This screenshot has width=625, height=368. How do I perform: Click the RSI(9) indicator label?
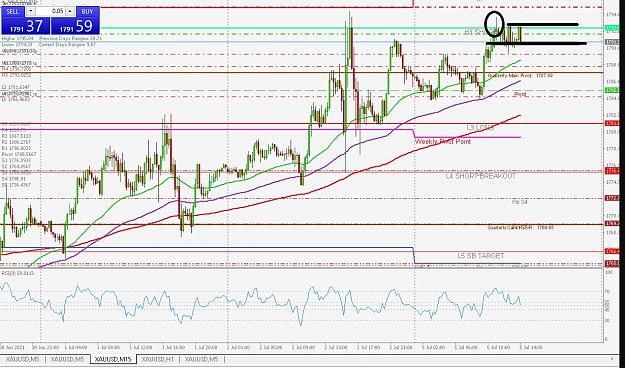[x=18, y=273]
